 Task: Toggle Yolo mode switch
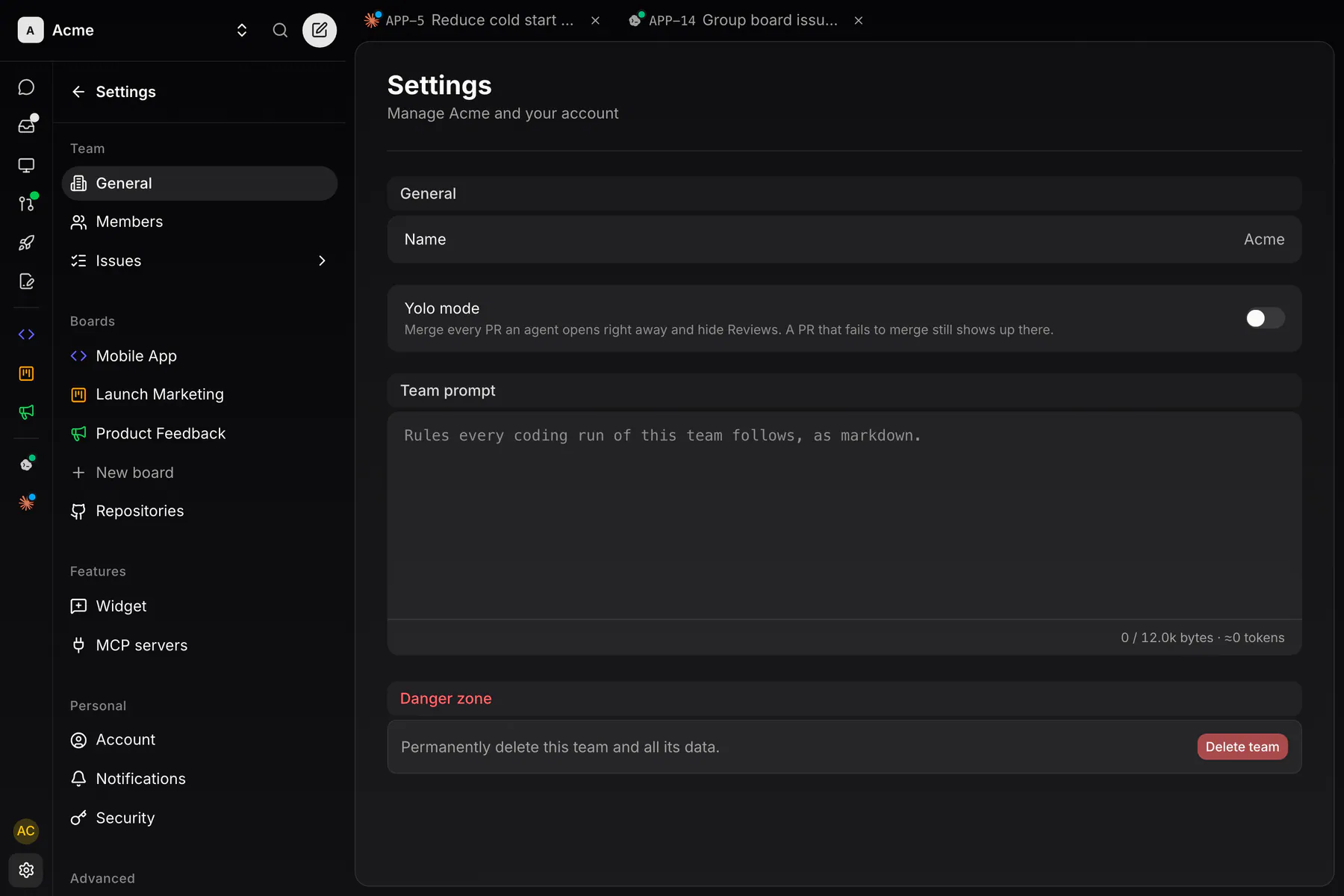point(1265,318)
